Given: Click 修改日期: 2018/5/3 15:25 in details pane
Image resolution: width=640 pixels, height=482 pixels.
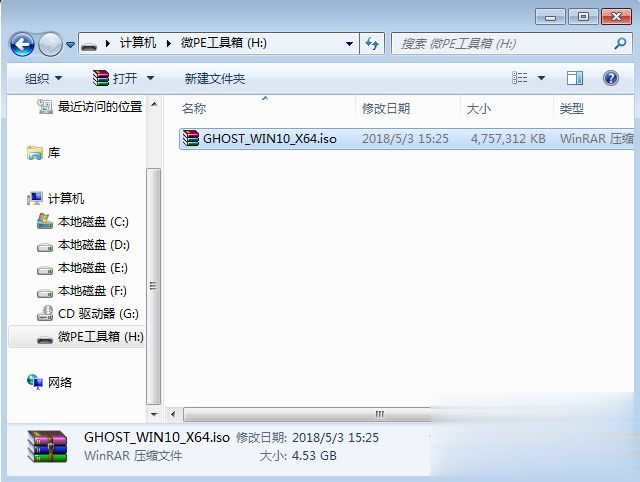Looking at the screenshot, I should (307, 438).
